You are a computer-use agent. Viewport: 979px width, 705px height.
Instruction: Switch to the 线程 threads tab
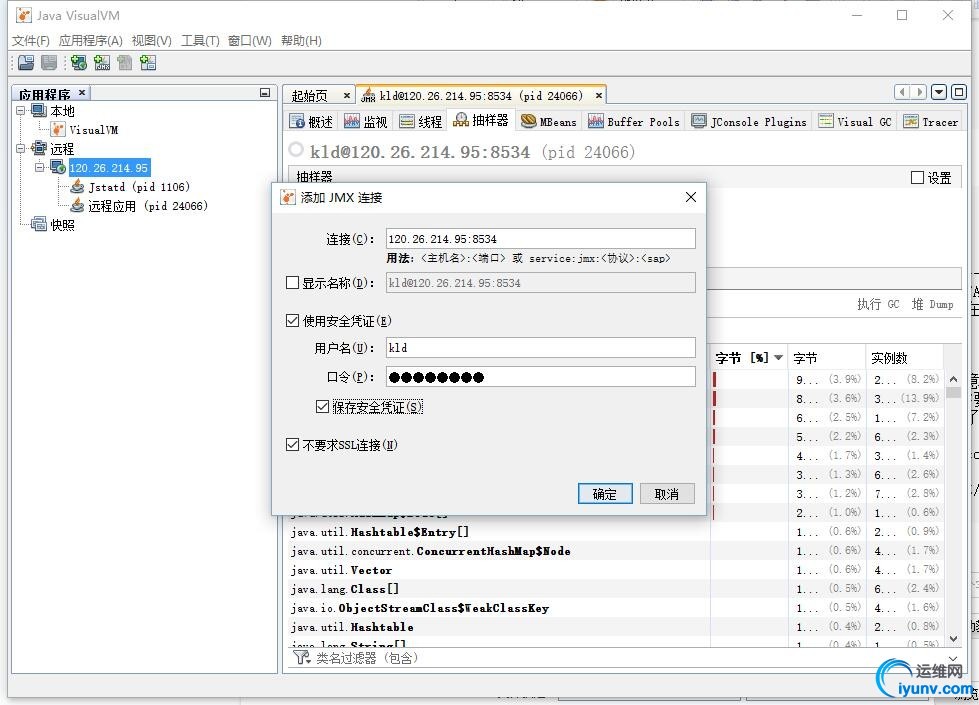(x=421, y=121)
